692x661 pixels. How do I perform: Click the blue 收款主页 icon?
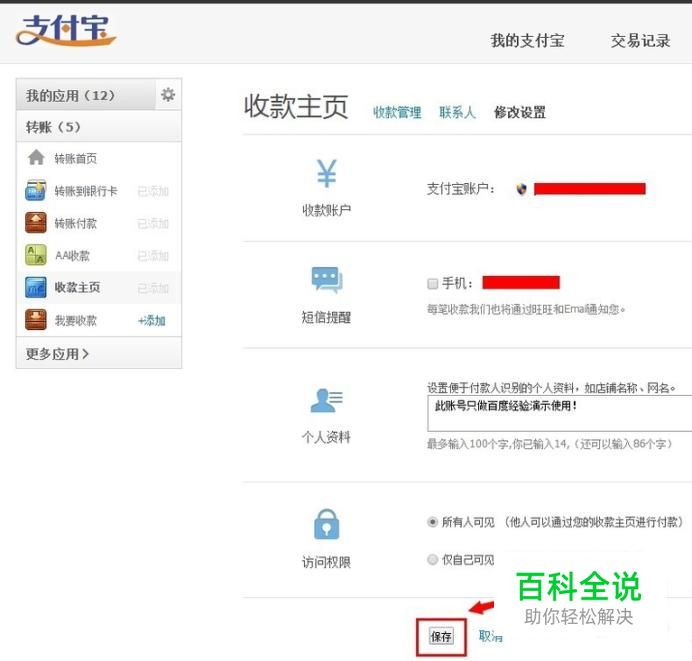click(36, 287)
